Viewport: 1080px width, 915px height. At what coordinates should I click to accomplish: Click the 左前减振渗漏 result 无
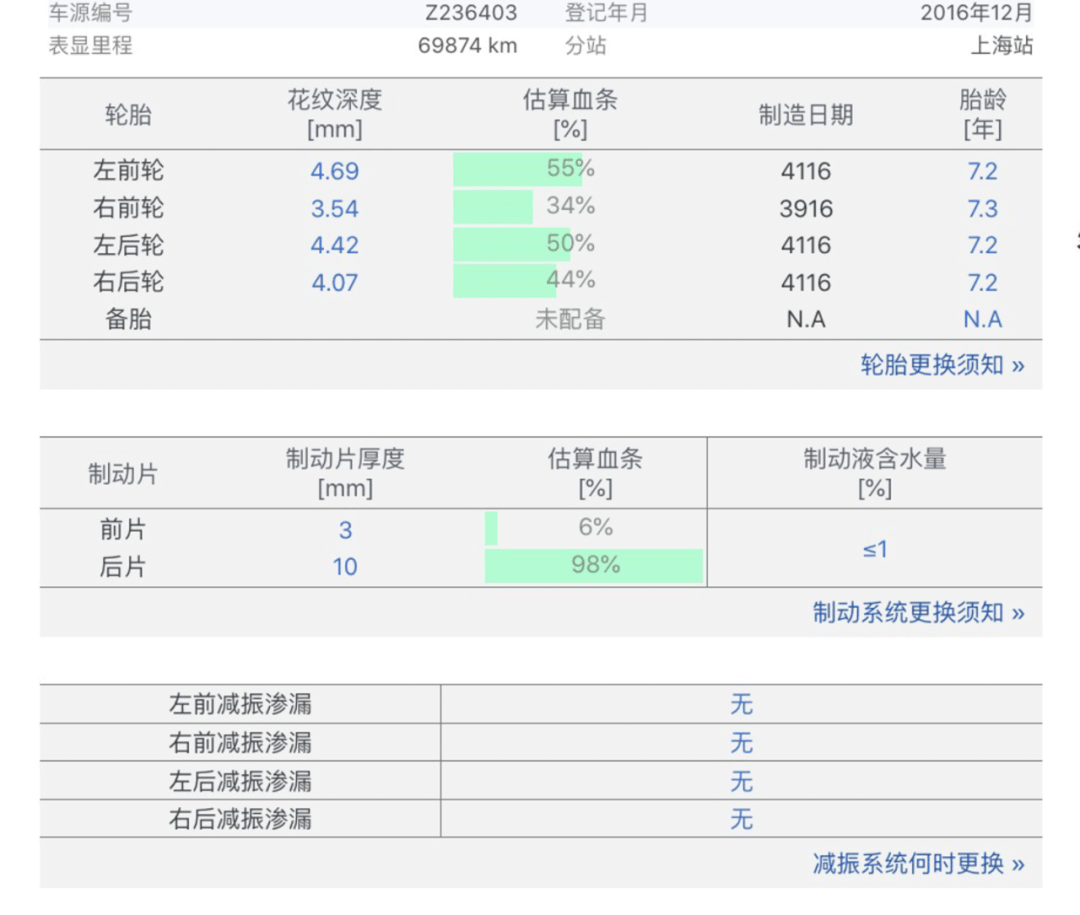(741, 705)
